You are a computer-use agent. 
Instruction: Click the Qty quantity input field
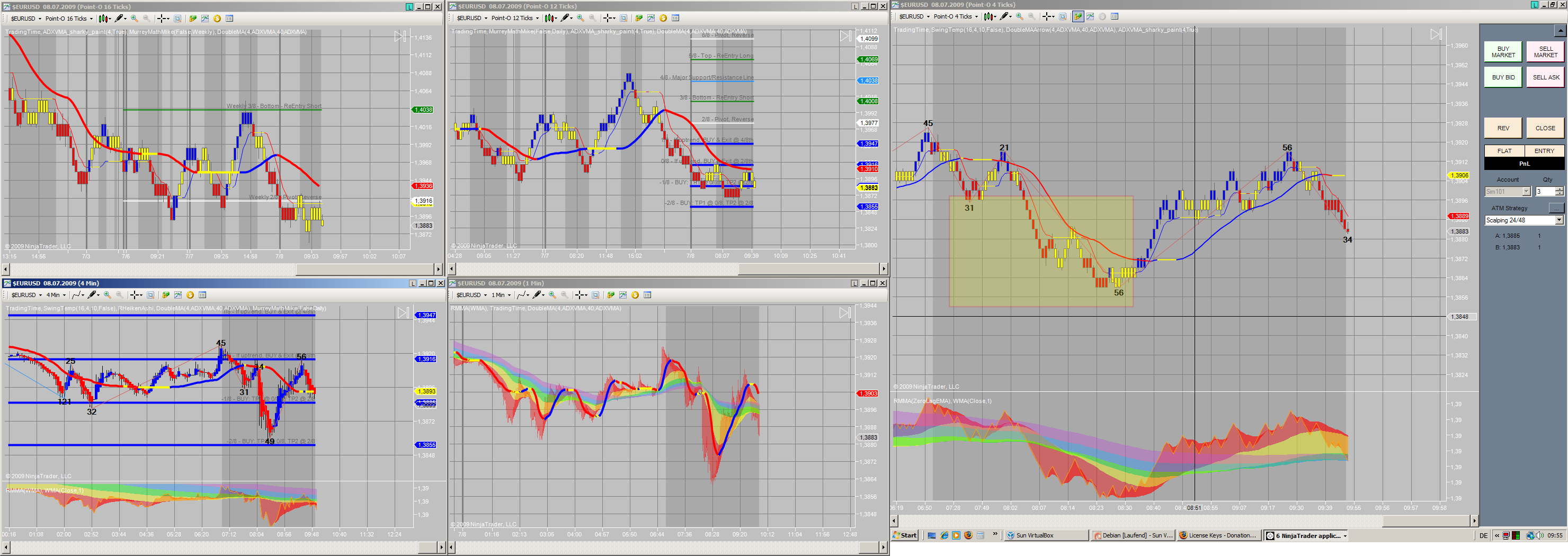pos(1545,192)
